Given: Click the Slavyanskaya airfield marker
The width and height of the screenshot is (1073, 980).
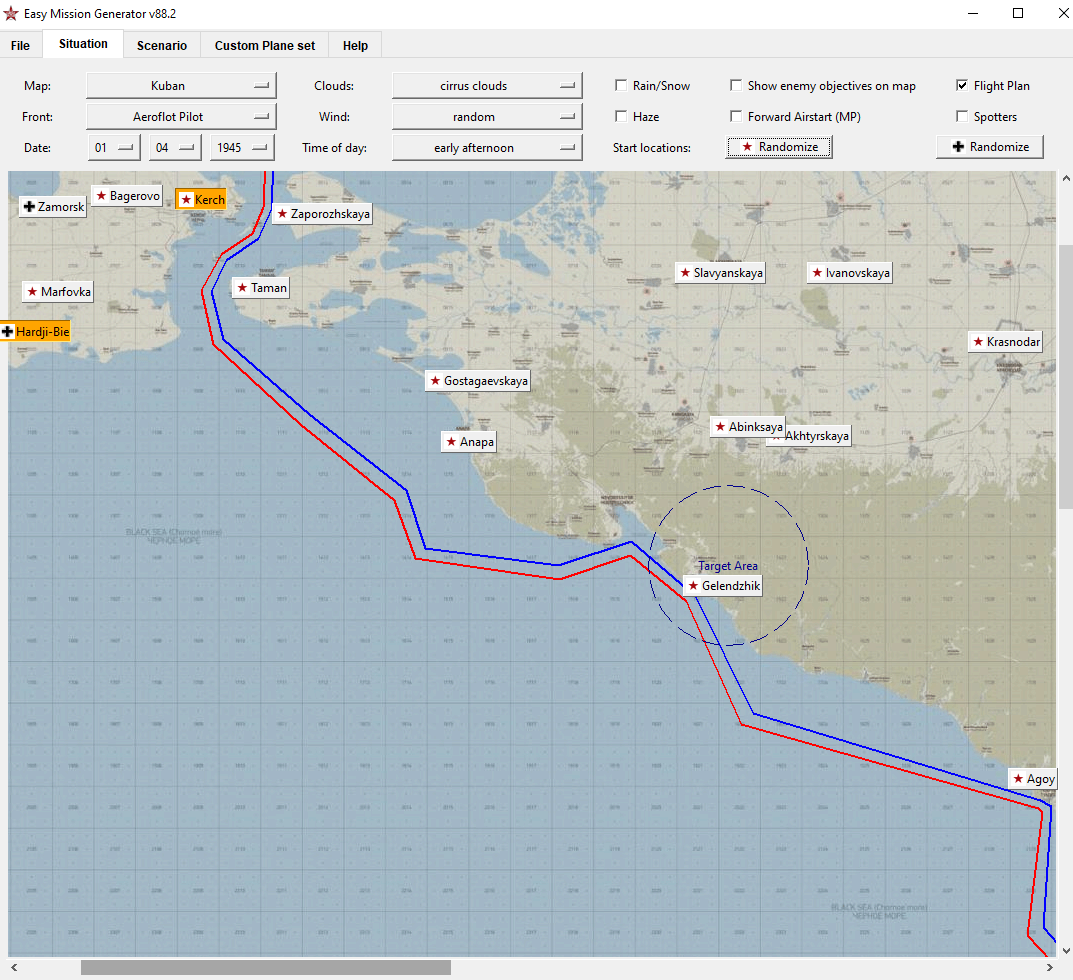Looking at the screenshot, I should pyautogui.click(x=719, y=272).
